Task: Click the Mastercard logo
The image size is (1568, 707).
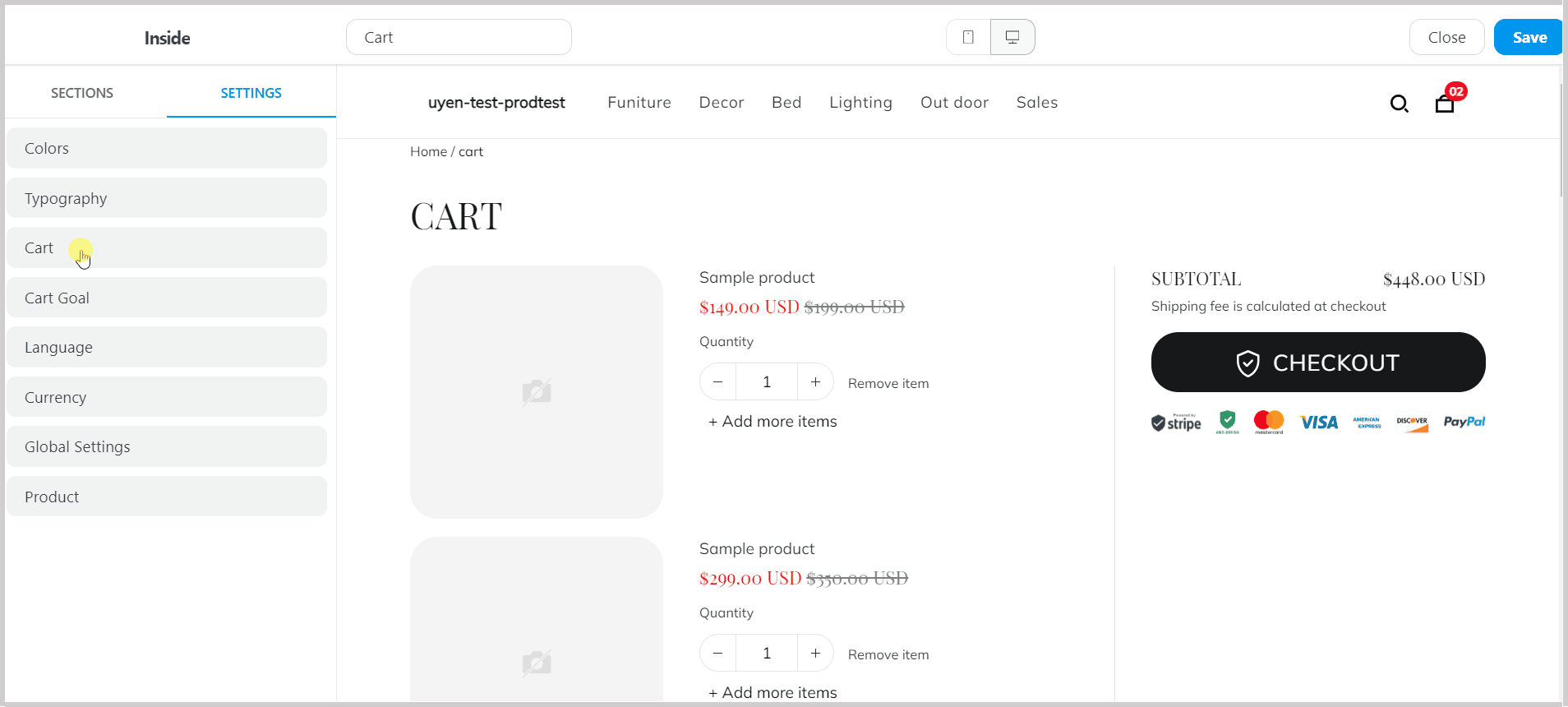Action: tap(1269, 422)
